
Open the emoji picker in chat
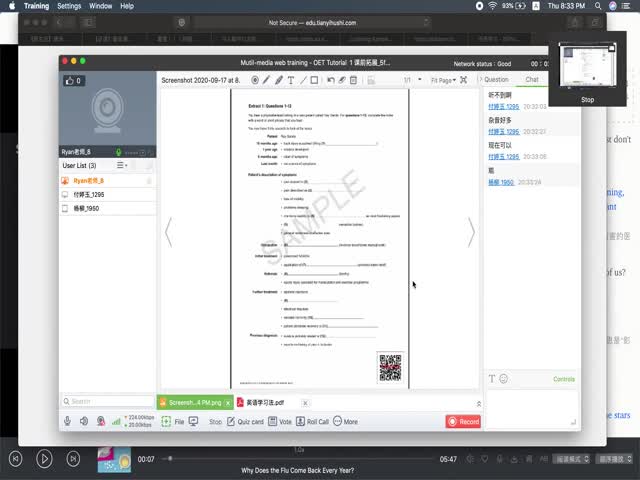503,379
